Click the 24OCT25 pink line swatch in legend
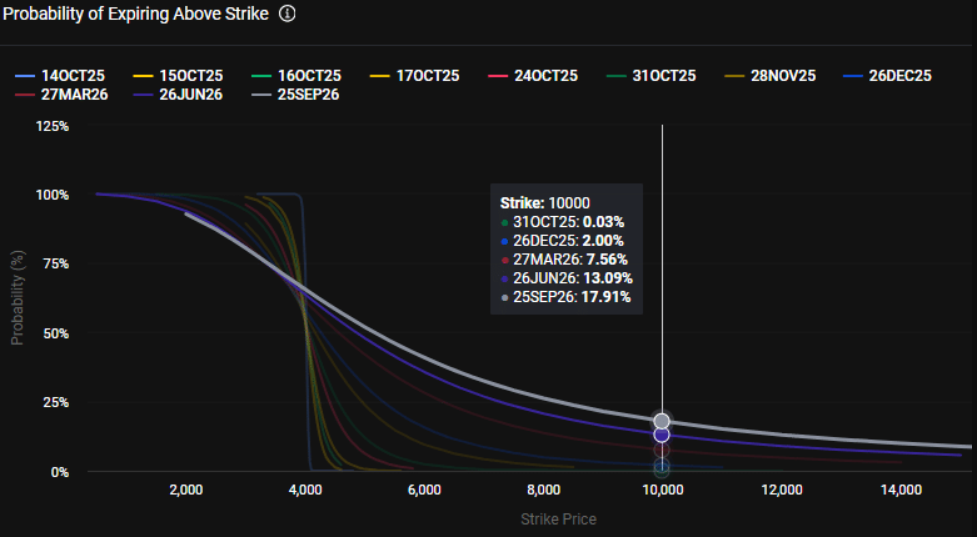 click(498, 76)
